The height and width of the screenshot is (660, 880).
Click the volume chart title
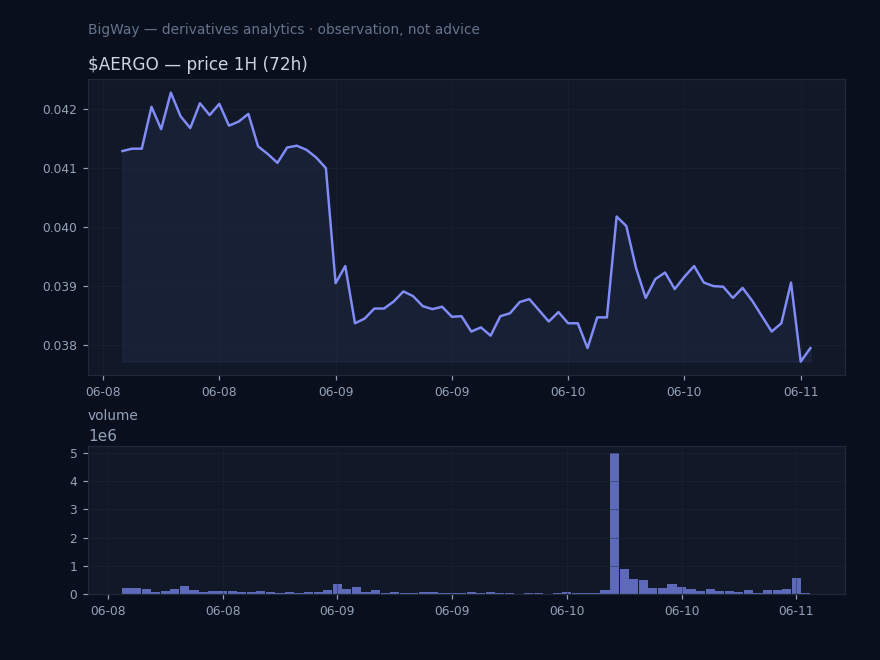tap(113, 415)
